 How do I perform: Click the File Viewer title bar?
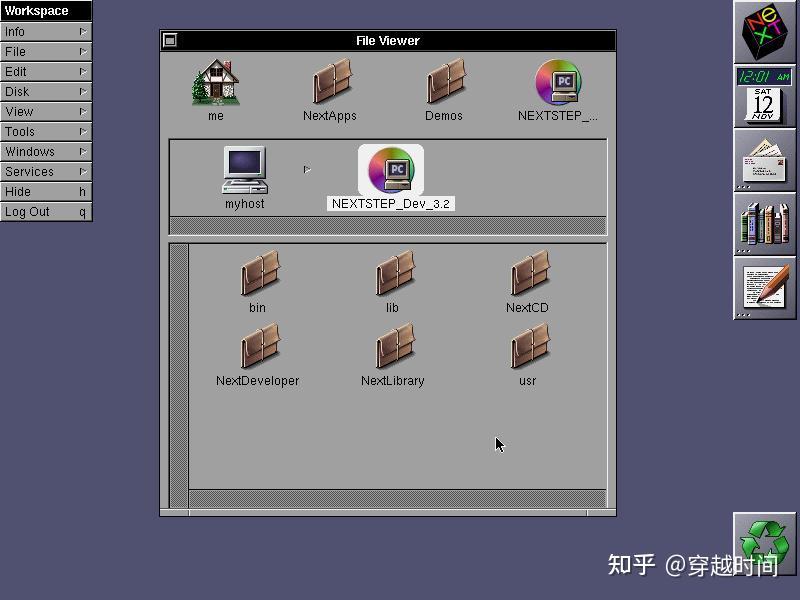click(x=388, y=40)
